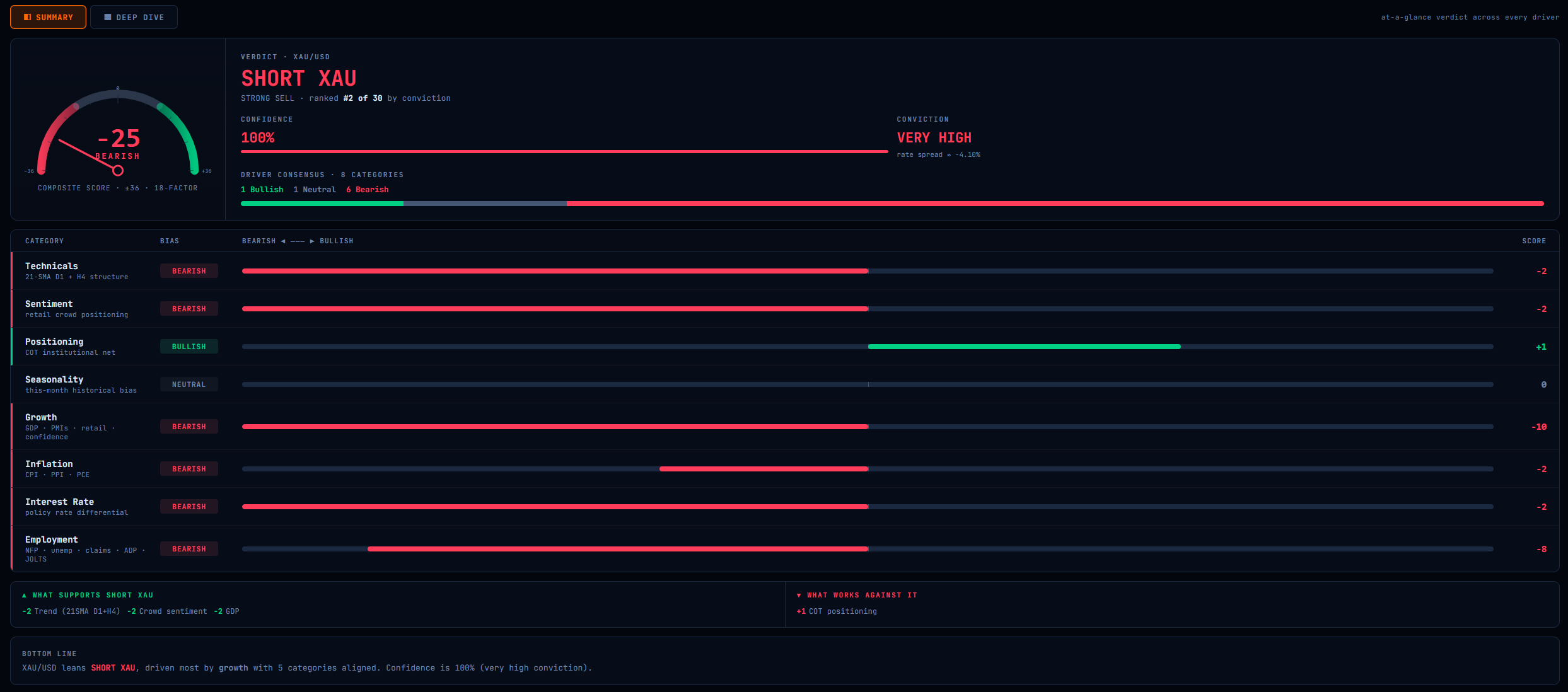Click the VERY HIGH conviction label
Viewport: 1568px width, 692px height.
point(934,137)
